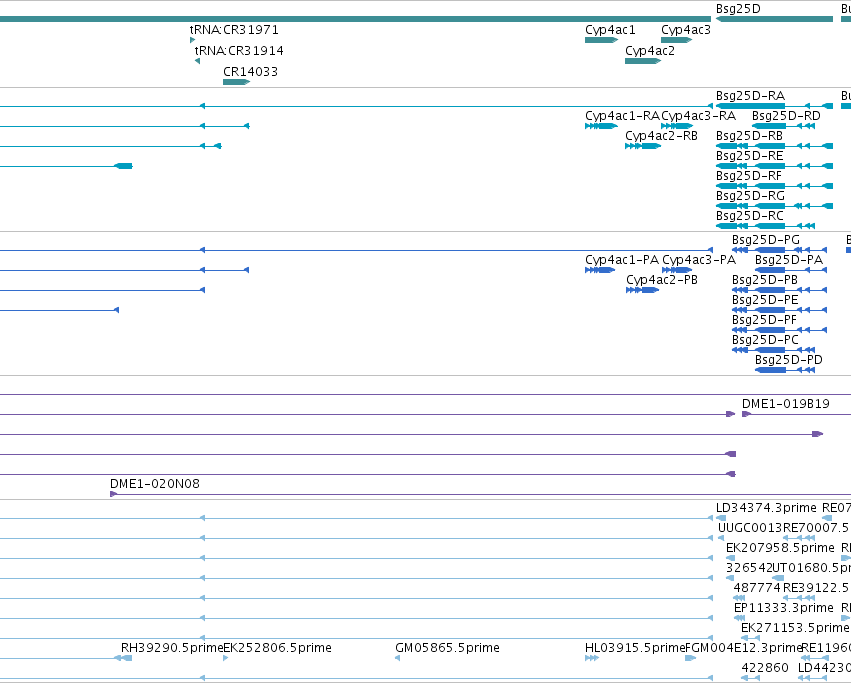Select the Cyp4ac3-PA protein glyph
851x683 pixels.
[677, 270]
